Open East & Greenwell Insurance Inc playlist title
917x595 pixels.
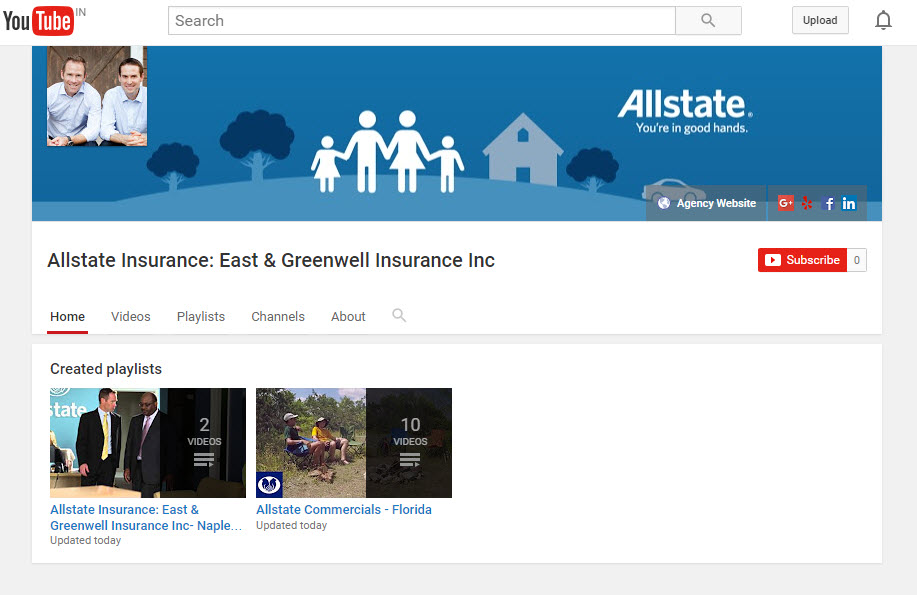point(146,518)
